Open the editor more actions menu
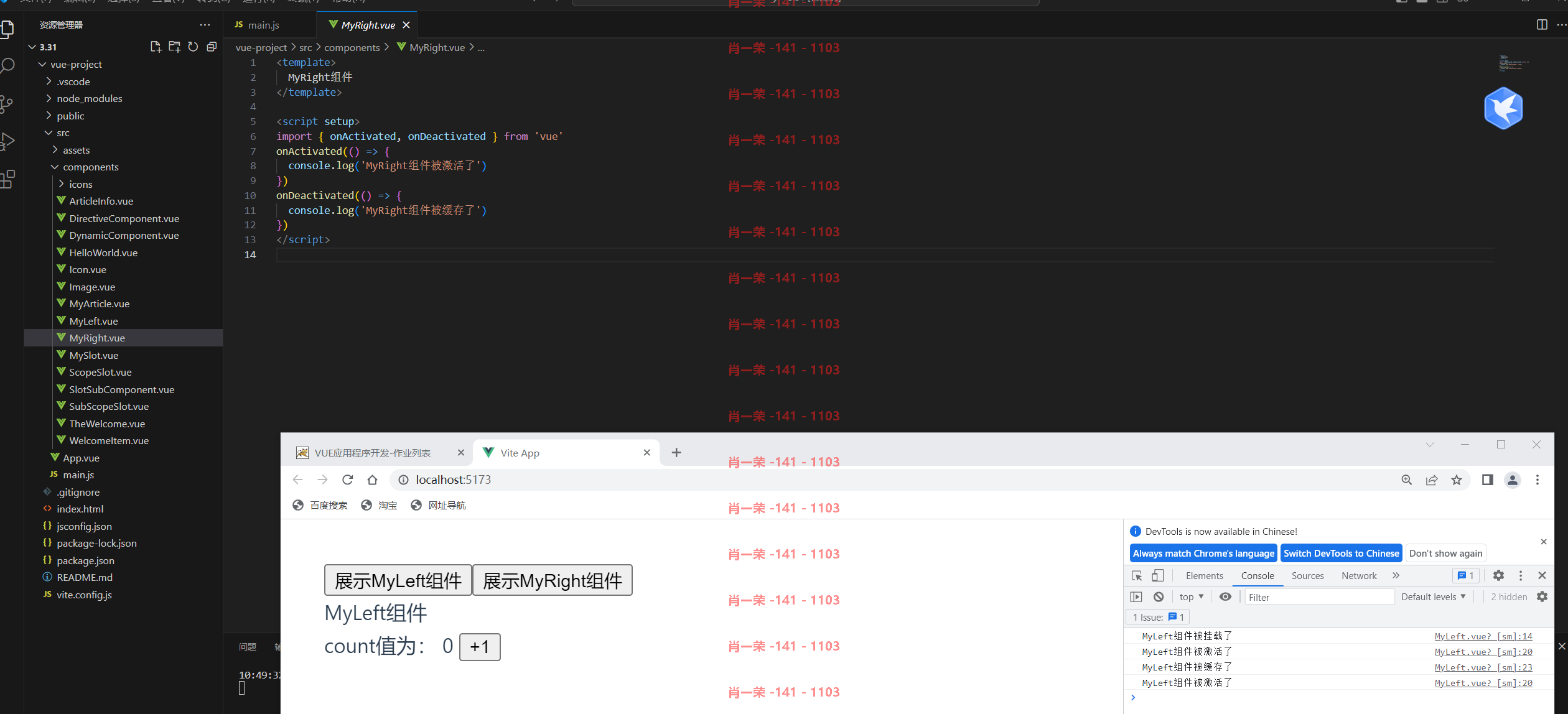 1561,25
